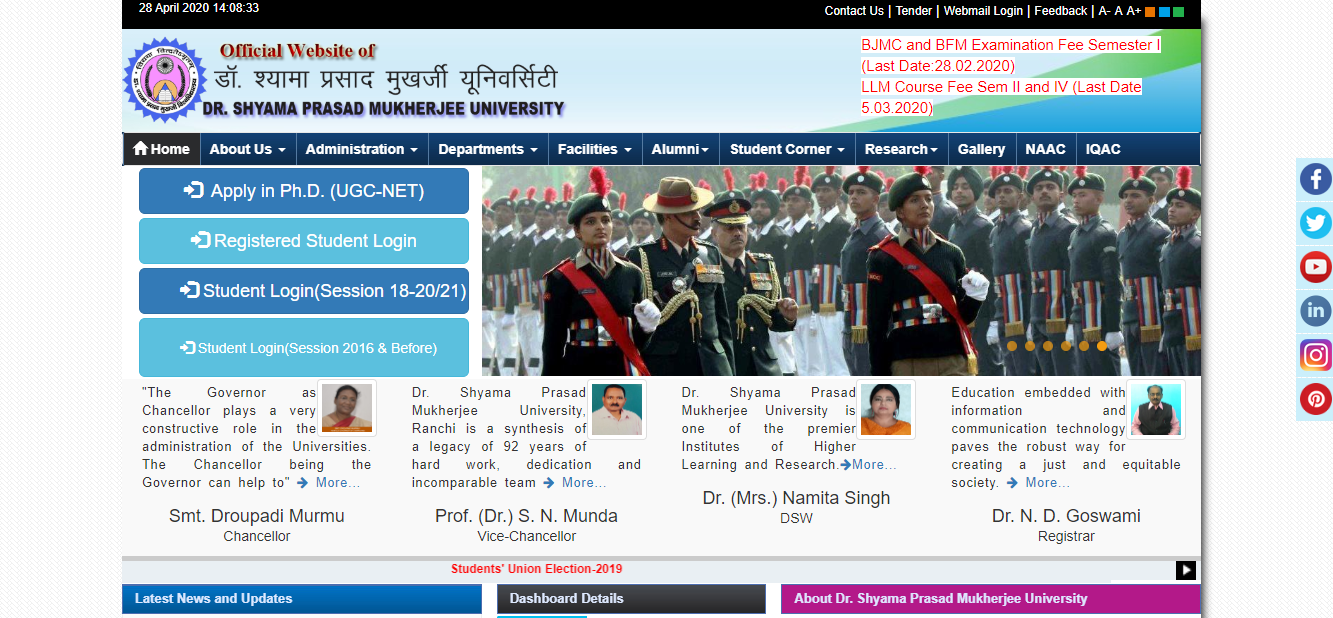Click A+ to increase font size
The height and width of the screenshot is (618, 1333).
1131,11
